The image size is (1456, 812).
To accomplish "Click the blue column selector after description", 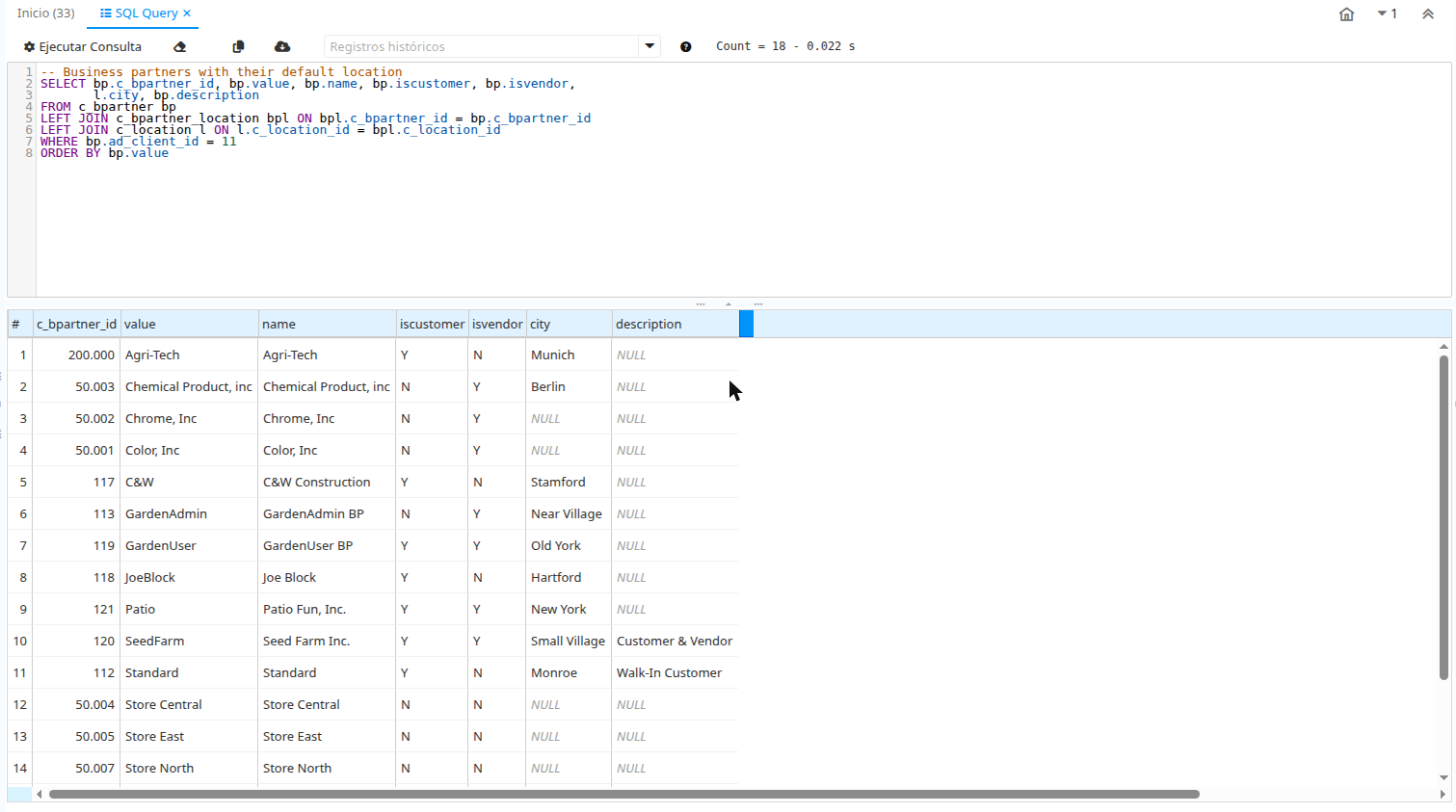I will pos(746,324).
